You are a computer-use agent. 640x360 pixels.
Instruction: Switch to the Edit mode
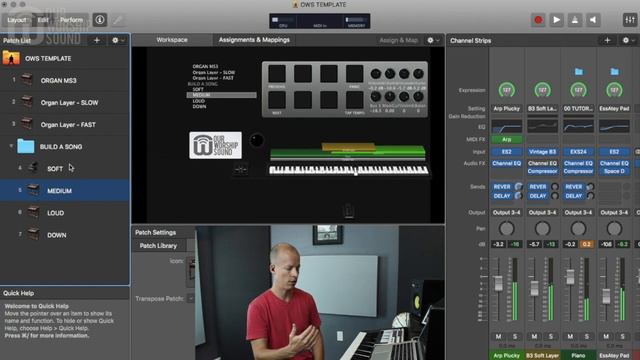pos(43,20)
